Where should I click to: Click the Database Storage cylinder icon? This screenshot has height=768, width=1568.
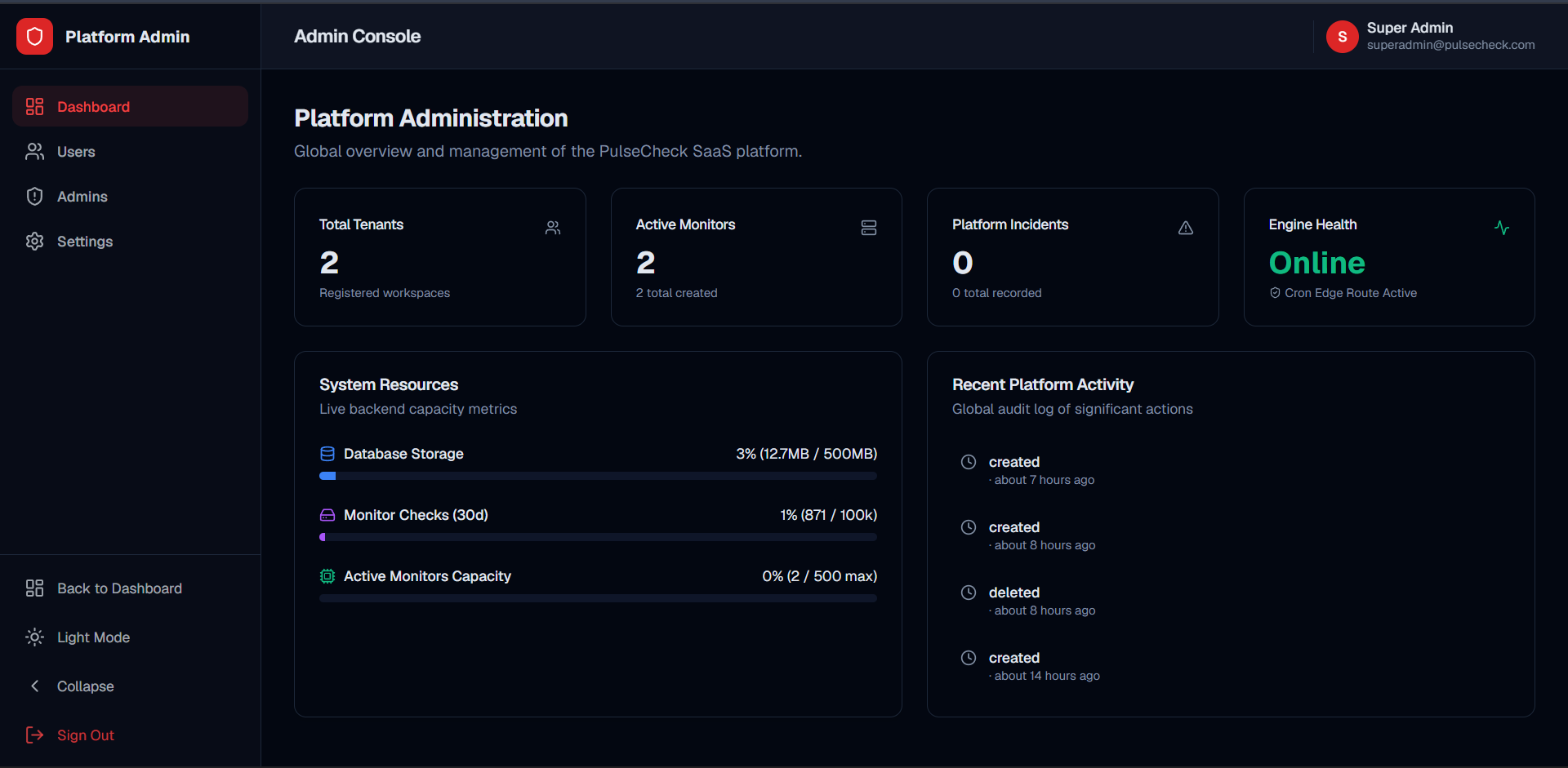coord(327,454)
